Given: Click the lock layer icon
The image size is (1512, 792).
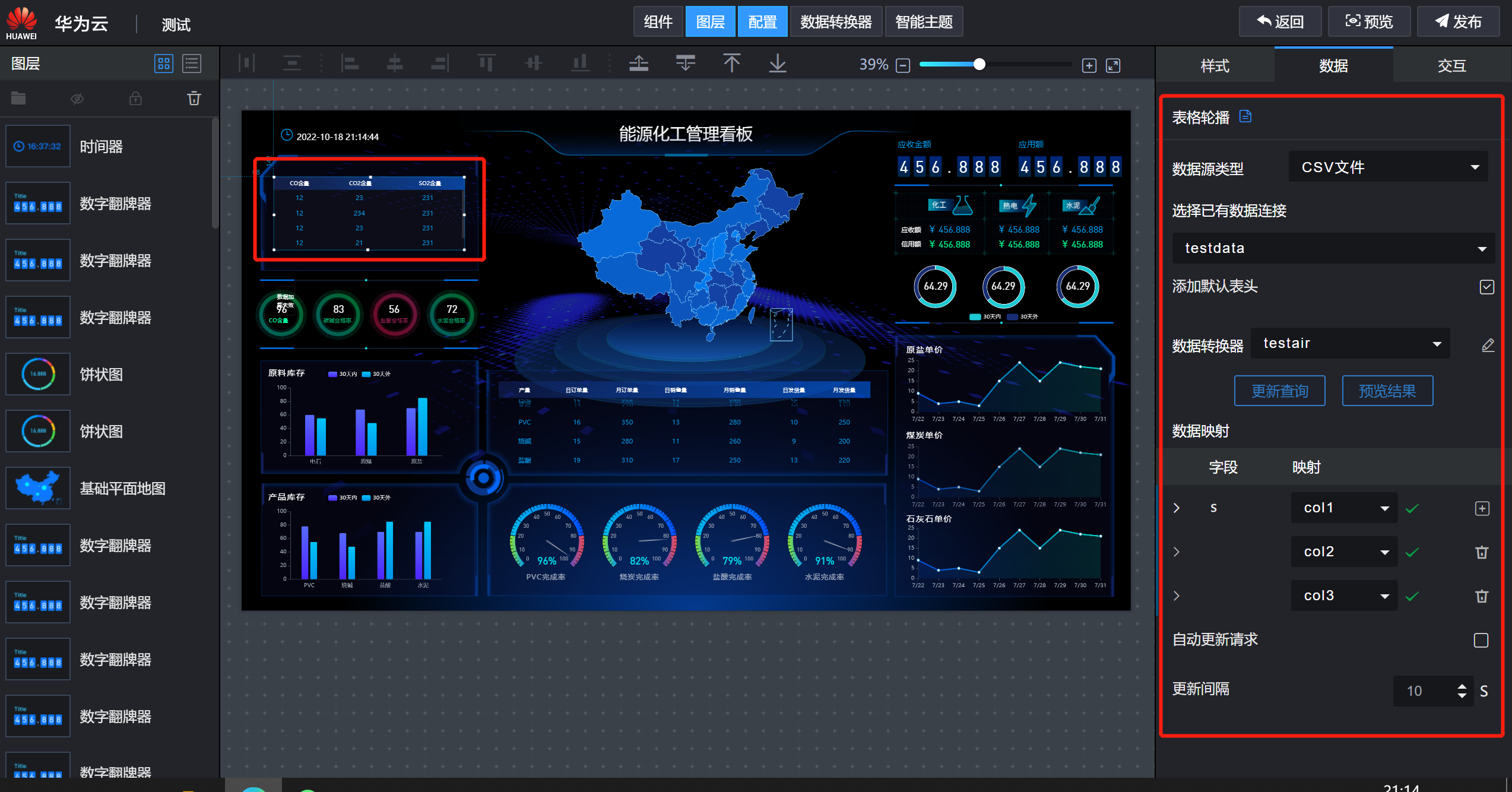Looking at the screenshot, I should pos(135,99).
